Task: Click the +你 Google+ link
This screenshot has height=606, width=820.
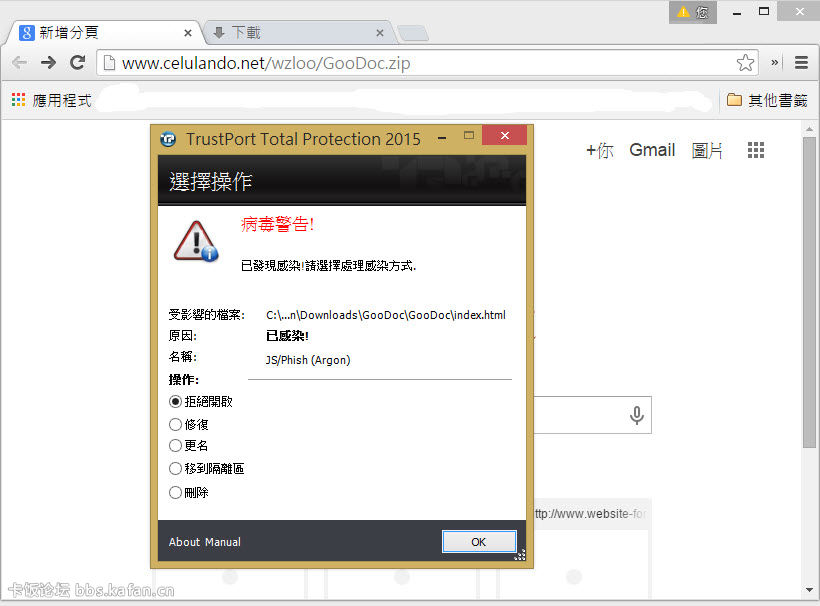Action: pos(599,151)
